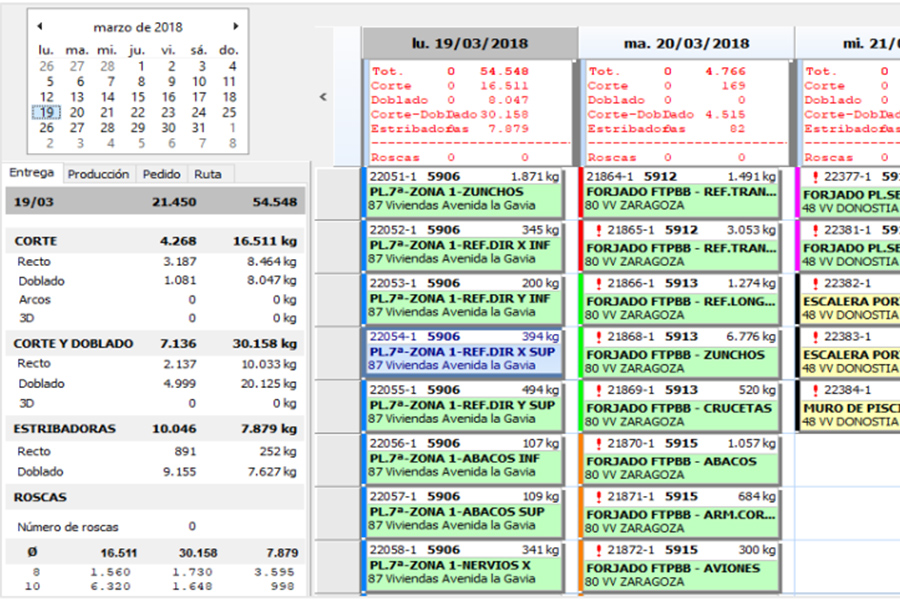Click 'marzo de 2018' calendar title
Image resolution: width=900 pixels, height=600 pixels.
(138, 27)
